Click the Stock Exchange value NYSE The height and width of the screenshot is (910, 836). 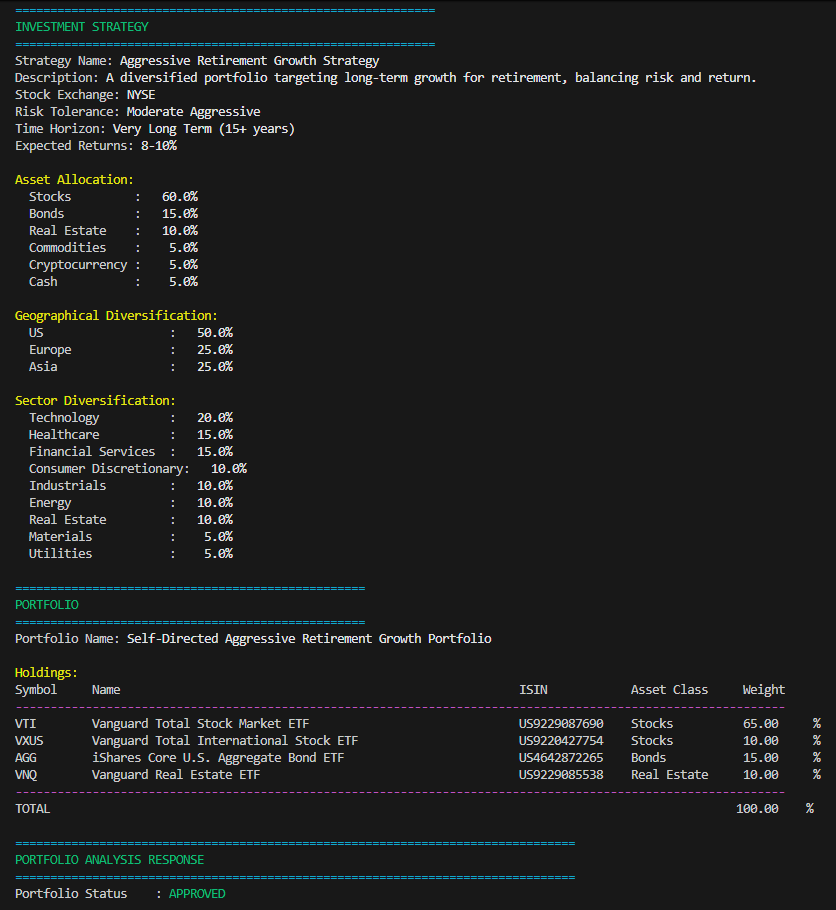[x=141, y=95]
